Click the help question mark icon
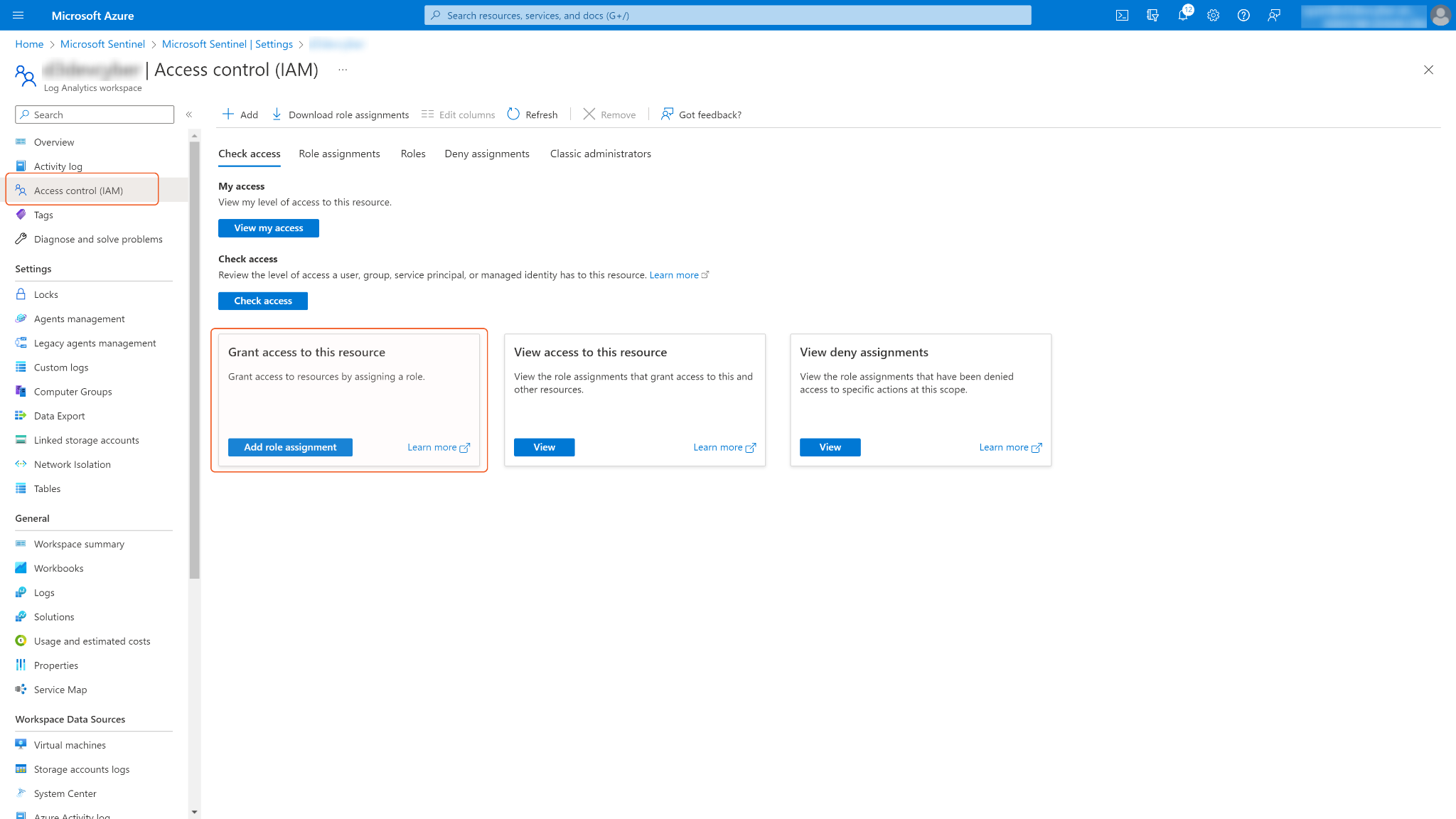Screen dimensions: 1456x819 [1243, 16]
